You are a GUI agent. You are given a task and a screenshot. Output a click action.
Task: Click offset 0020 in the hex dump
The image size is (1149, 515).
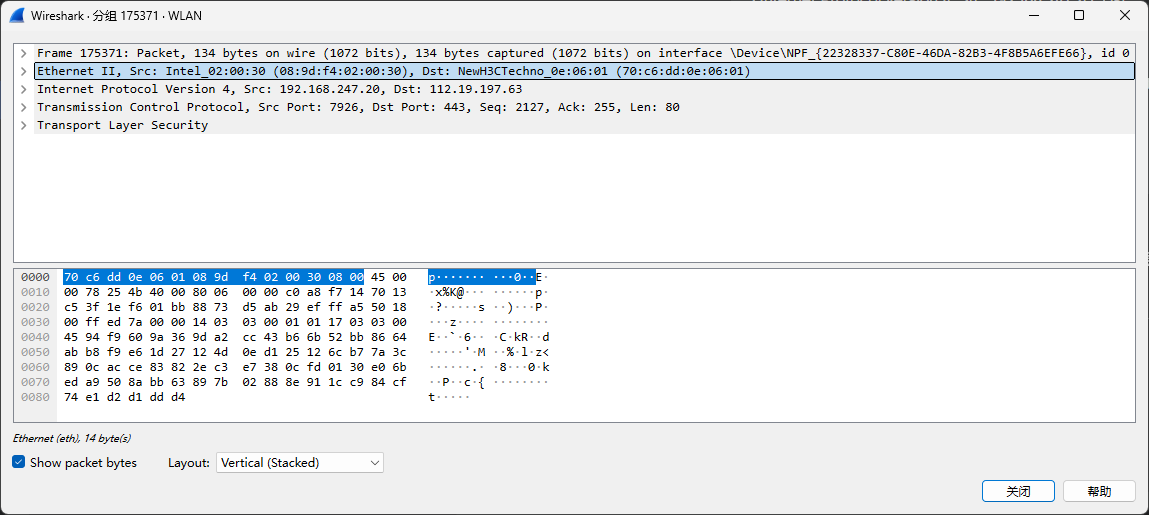34,307
